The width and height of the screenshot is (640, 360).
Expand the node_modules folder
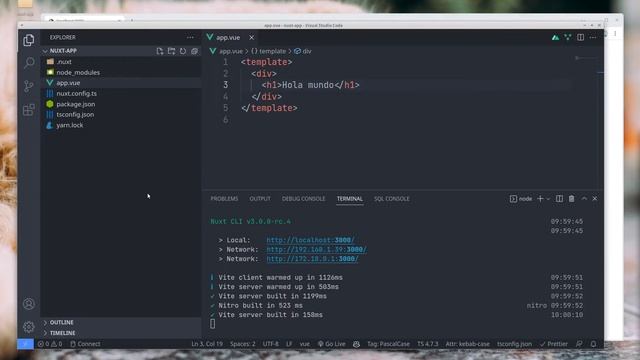click(x=78, y=72)
